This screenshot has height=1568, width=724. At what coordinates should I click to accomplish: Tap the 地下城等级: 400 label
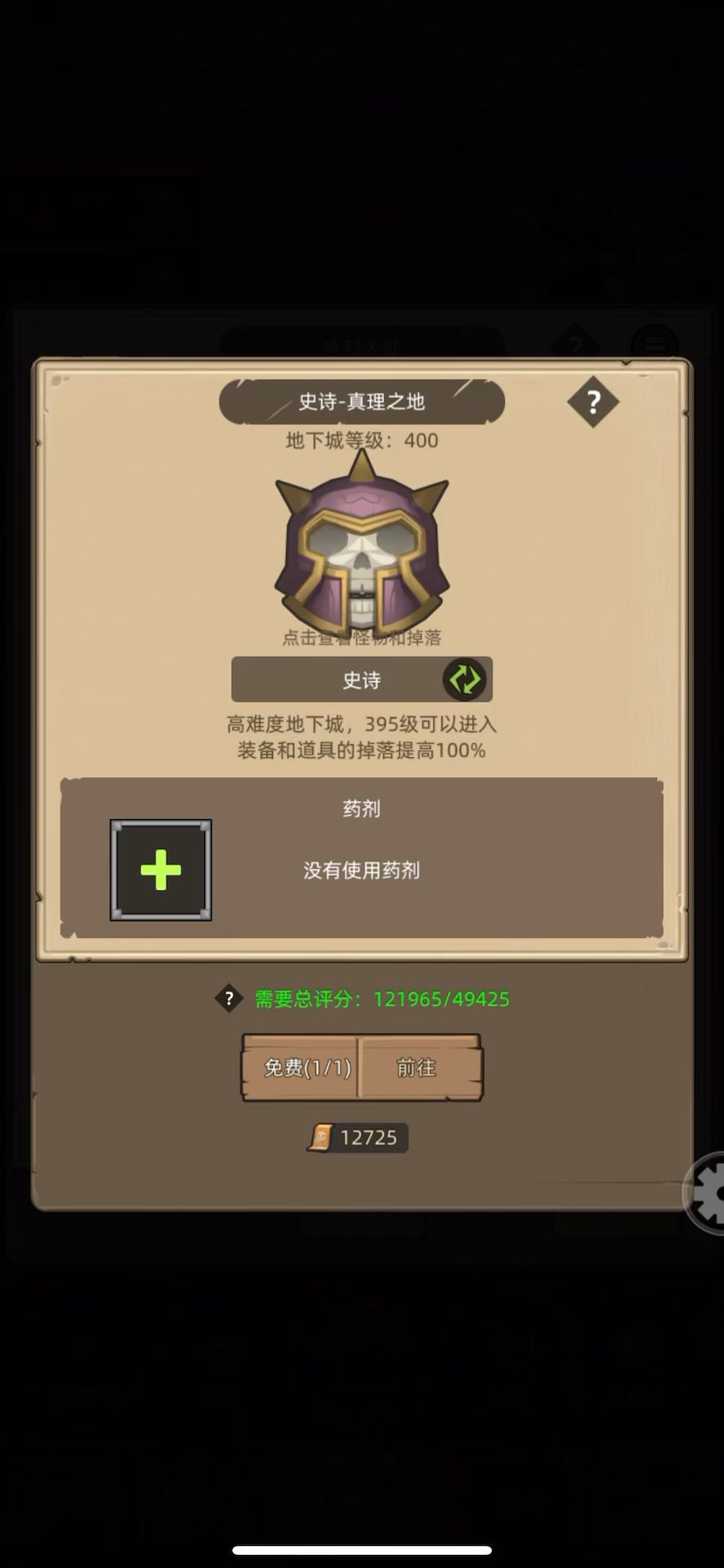(x=362, y=440)
